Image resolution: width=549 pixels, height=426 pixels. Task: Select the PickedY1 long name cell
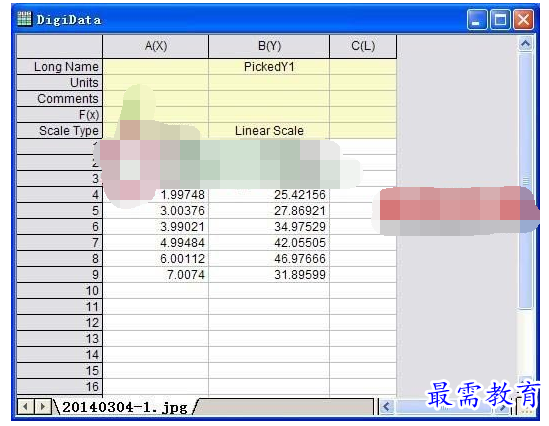[x=269, y=67]
